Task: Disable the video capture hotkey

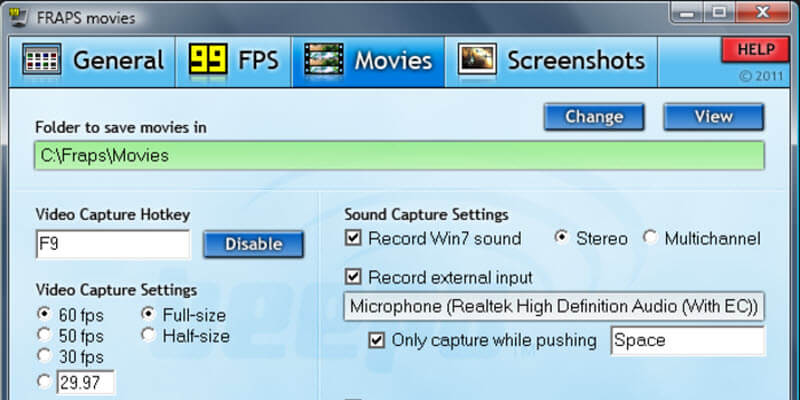Action: pos(254,244)
